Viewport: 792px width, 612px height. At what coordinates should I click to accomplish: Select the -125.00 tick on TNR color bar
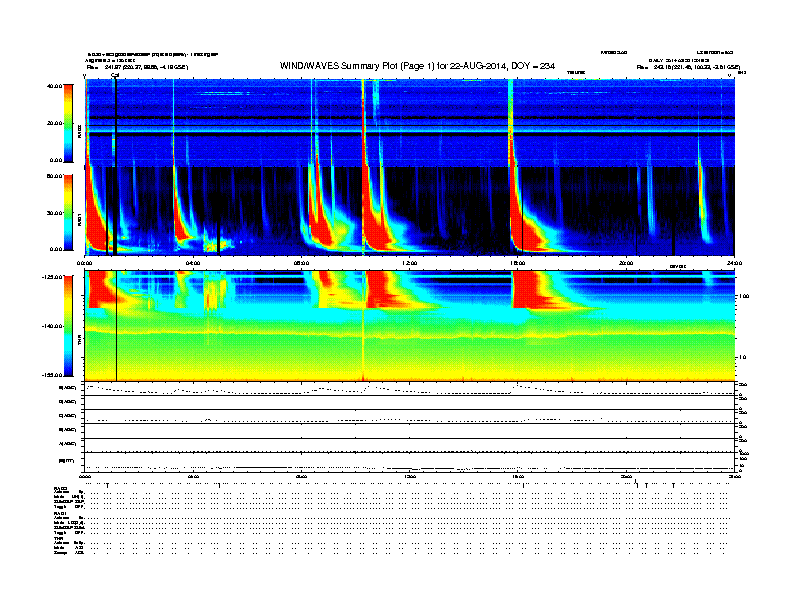(53, 277)
